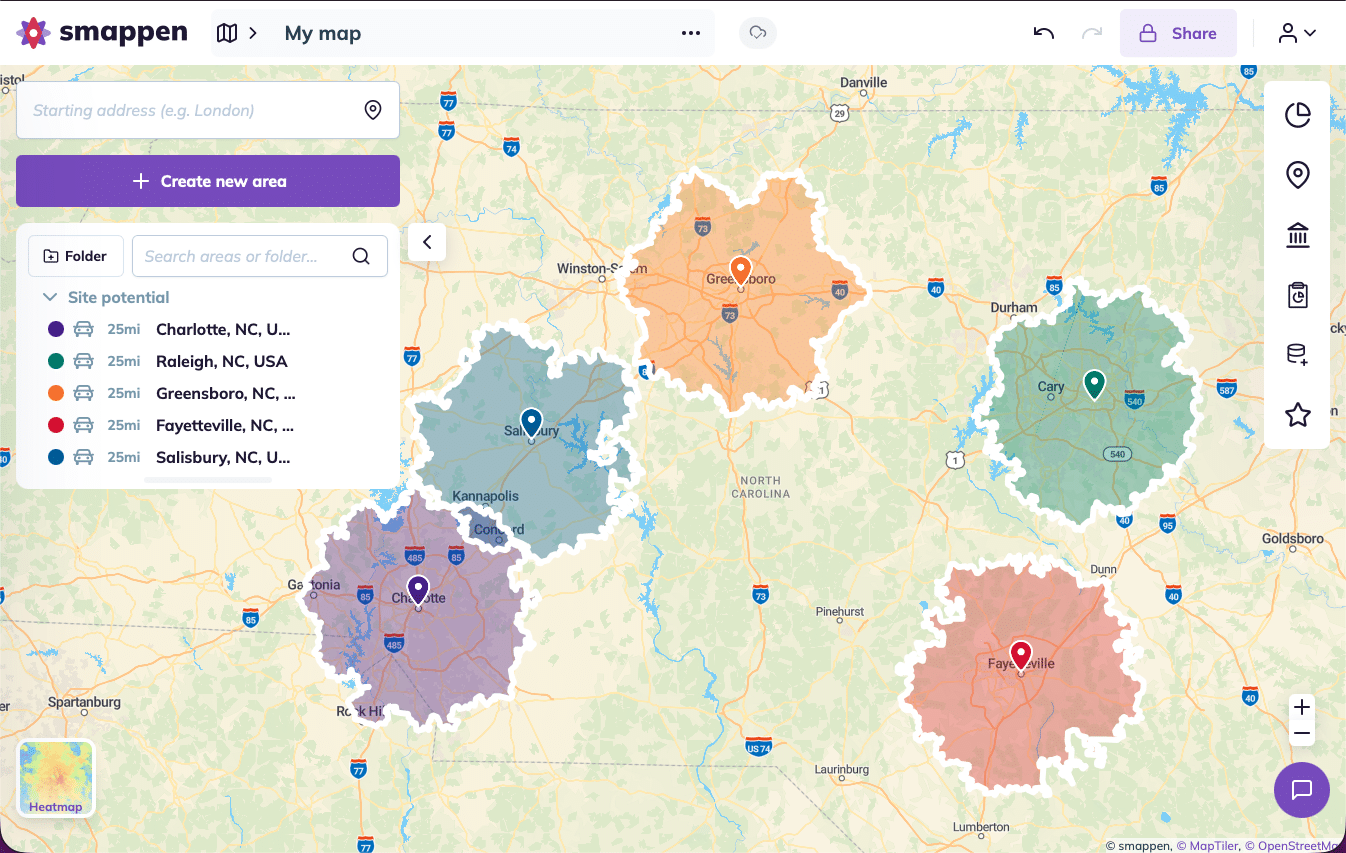Open the Heatmap preview thumbnail
The image size is (1346, 853).
tap(55, 777)
